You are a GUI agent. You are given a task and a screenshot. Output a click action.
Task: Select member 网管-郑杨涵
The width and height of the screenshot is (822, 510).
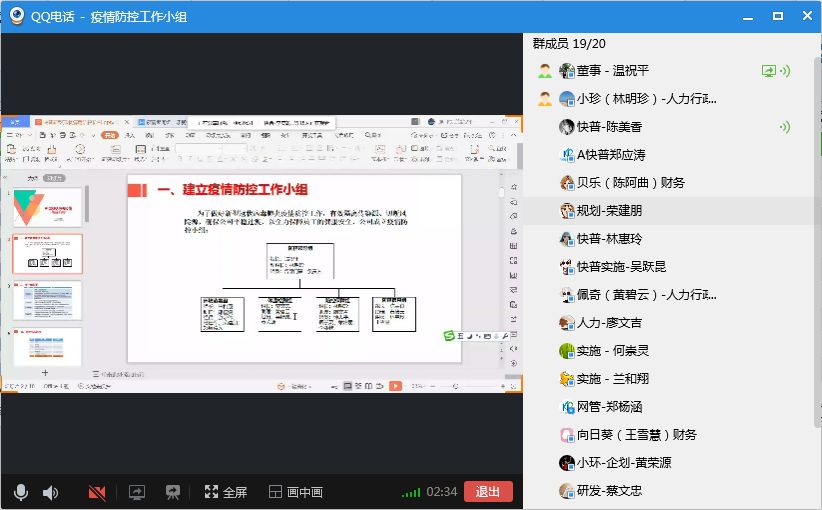click(x=609, y=407)
